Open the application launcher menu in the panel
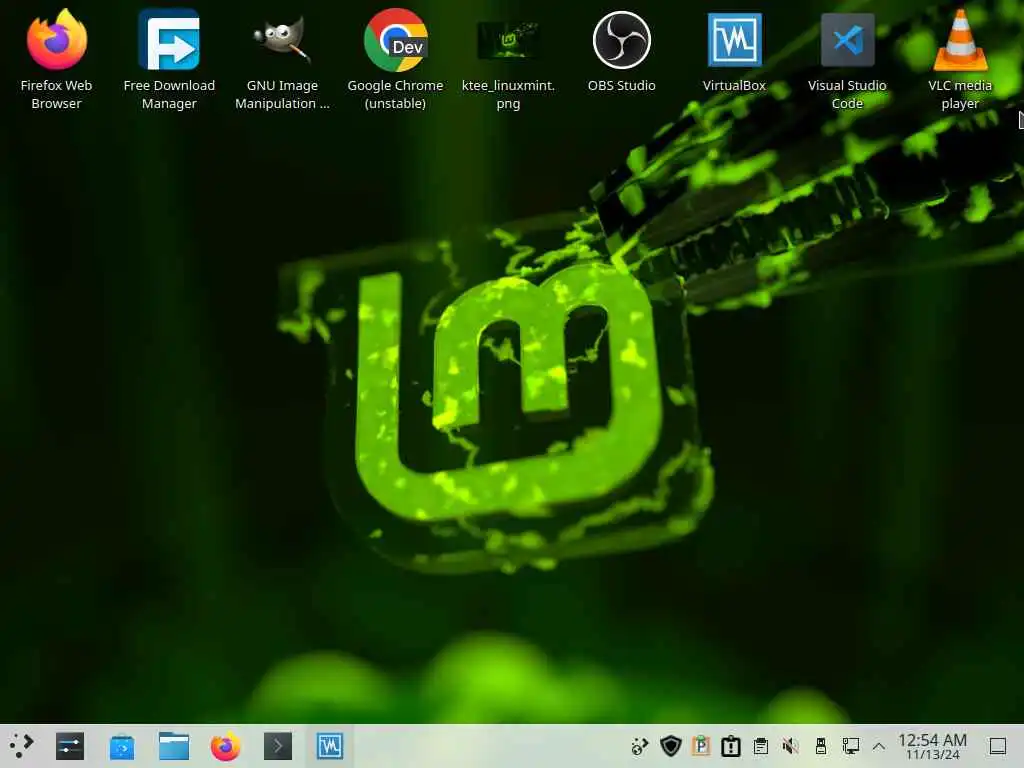This screenshot has width=1024, height=768. (x=22, y=746)
